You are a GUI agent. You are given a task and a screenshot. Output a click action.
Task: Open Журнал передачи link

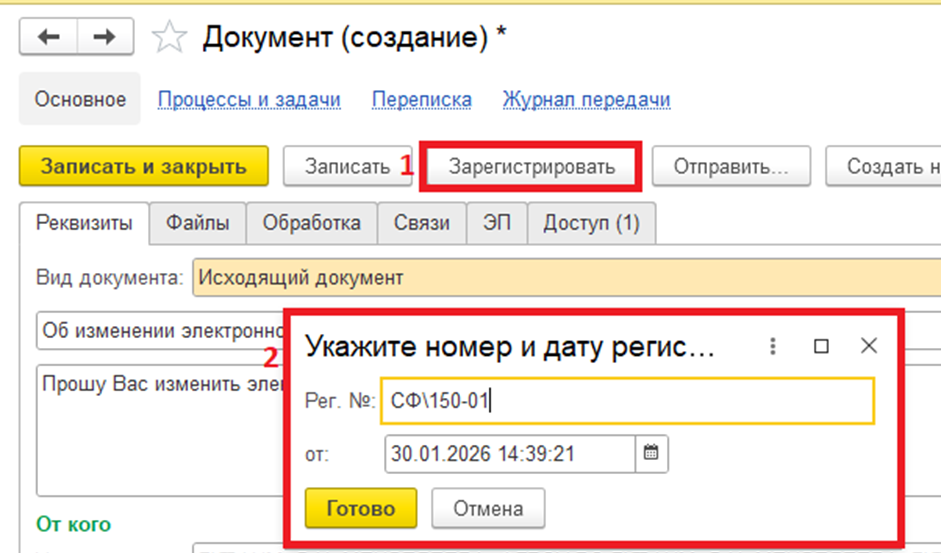coord(586,100)
